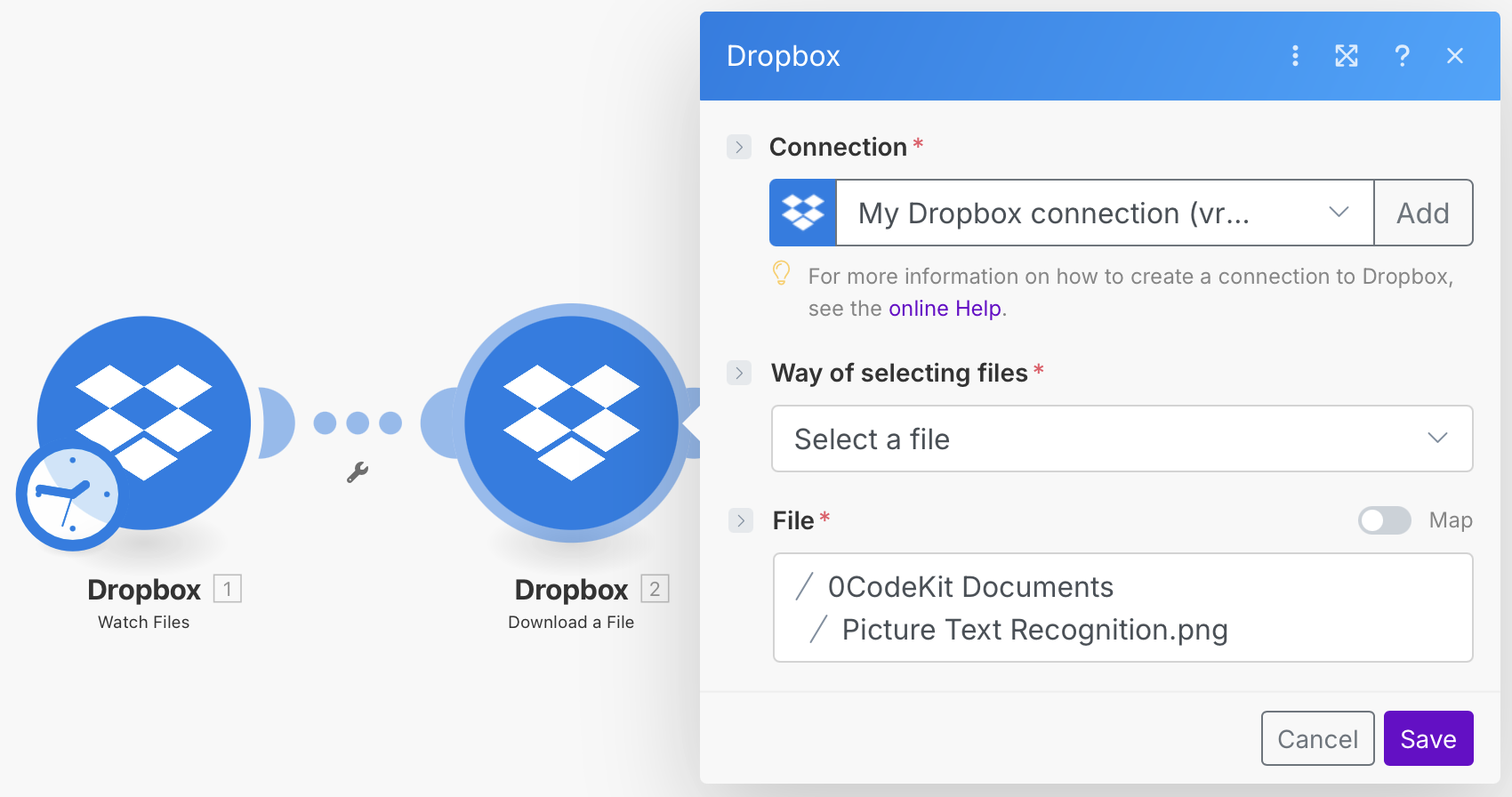Click the connecting dots between modules
Image resolution: width=1512 pixels, height=797 pixels.
coord(358,423)
